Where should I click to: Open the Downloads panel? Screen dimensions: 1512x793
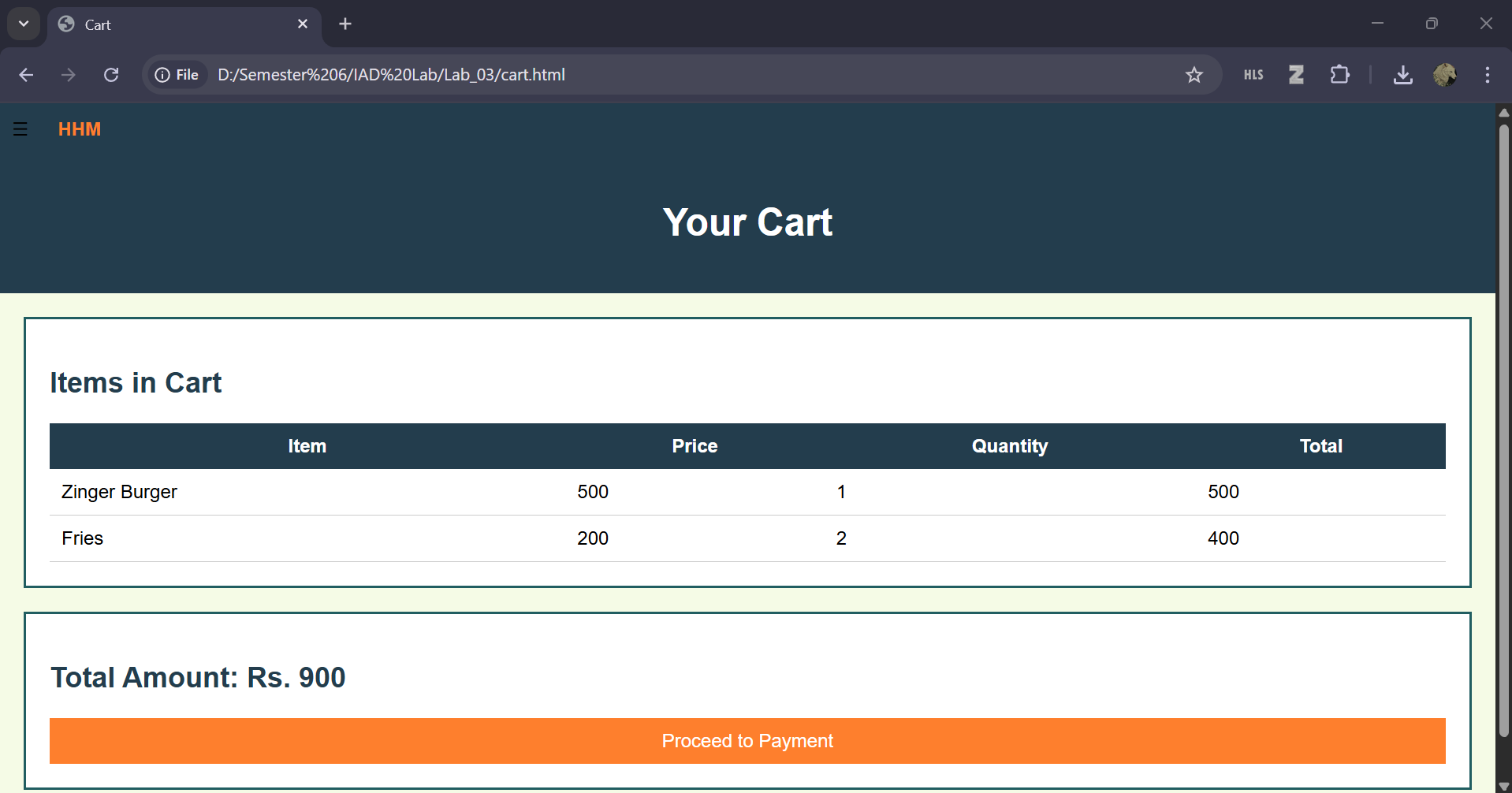(1403, 75)
